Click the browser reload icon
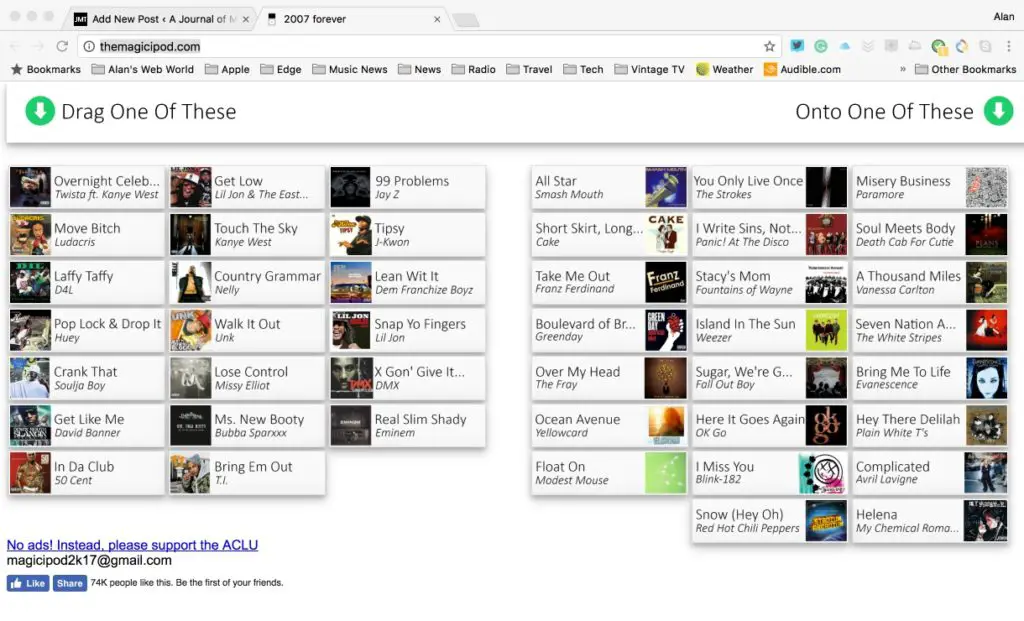 pos(62,46)
